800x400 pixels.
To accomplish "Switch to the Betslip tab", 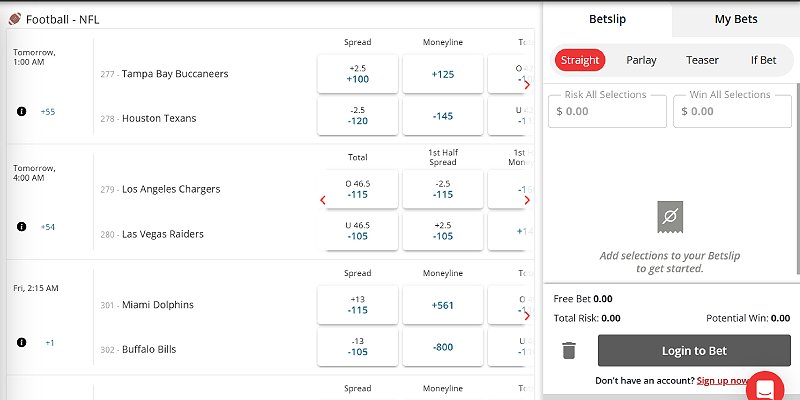I will click(x=607, y=19).
